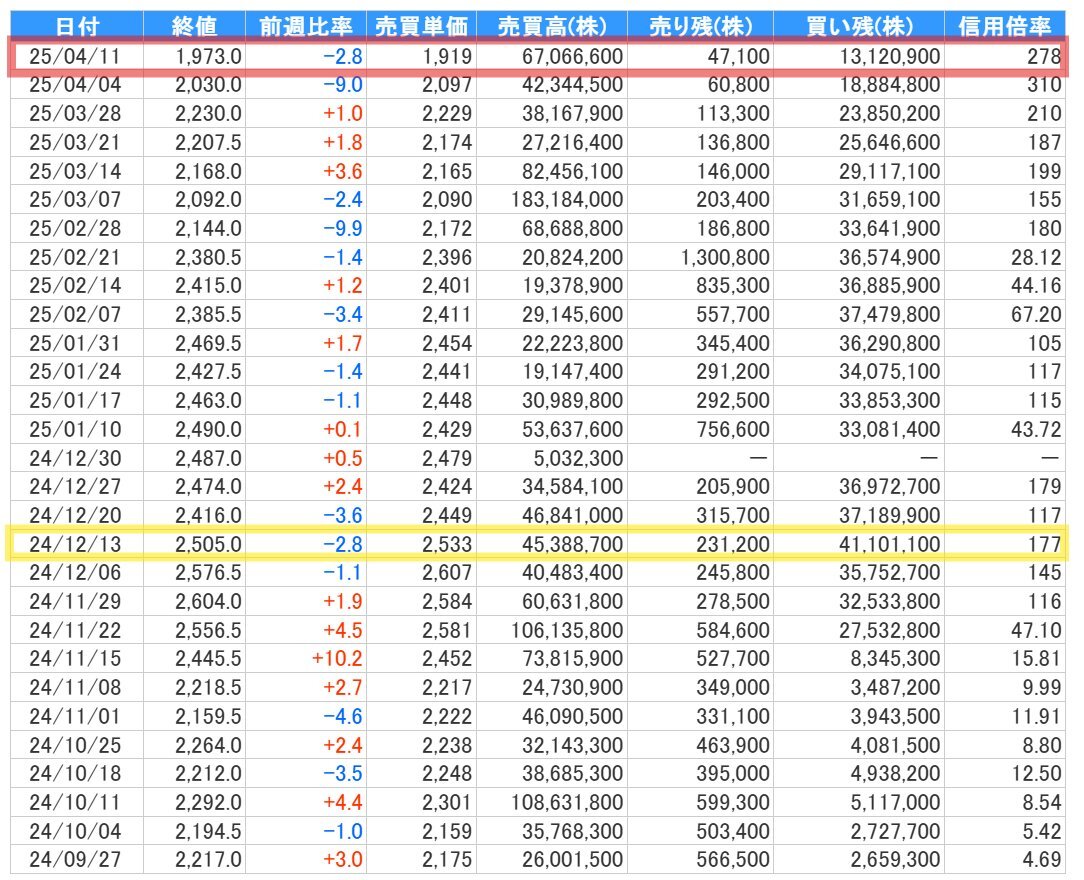
Task: Select date cell 25/03/28
Action: tap(75, 113)
